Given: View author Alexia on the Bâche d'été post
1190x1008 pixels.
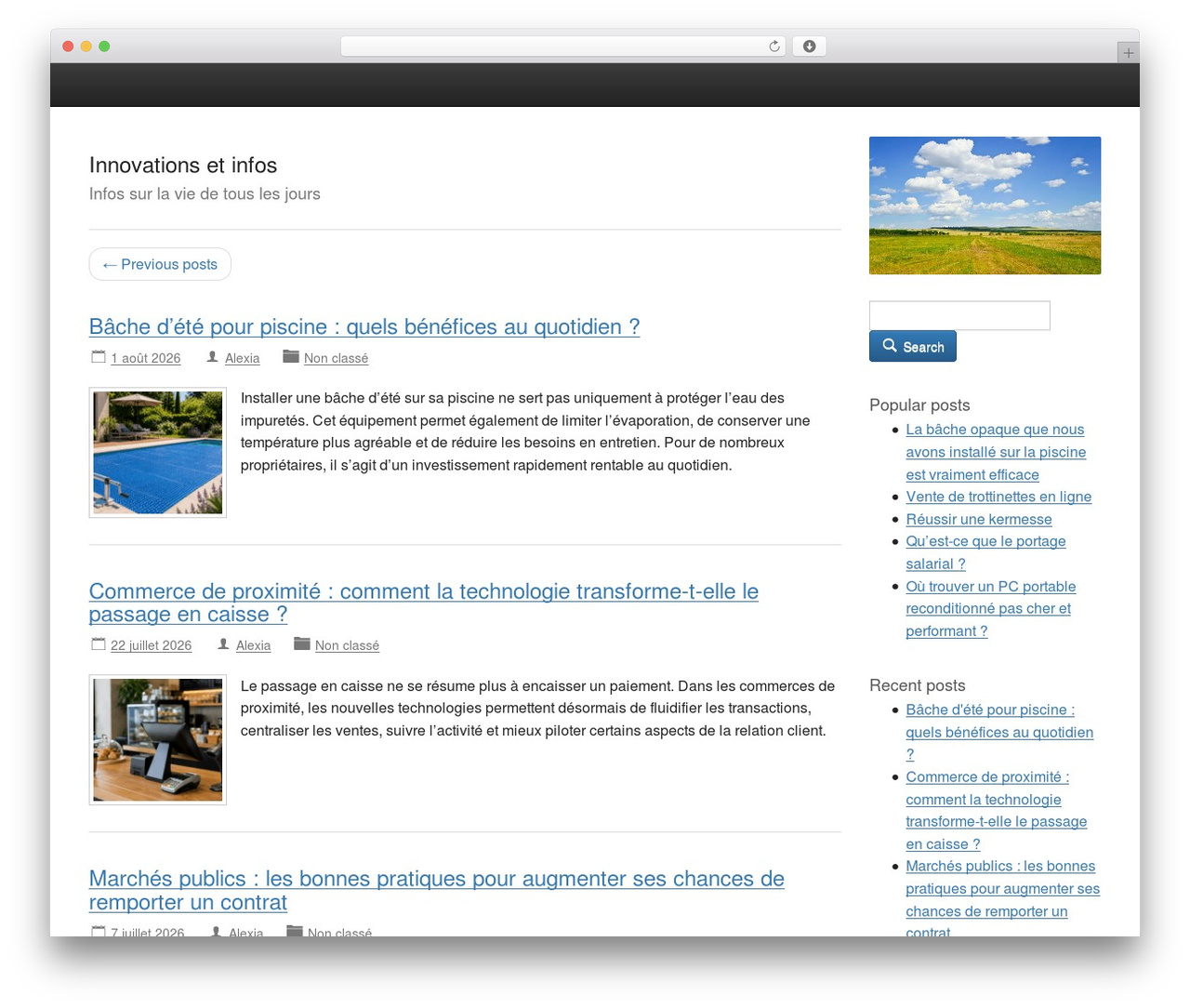Looking at the screenshot, I should click(243, 358).
